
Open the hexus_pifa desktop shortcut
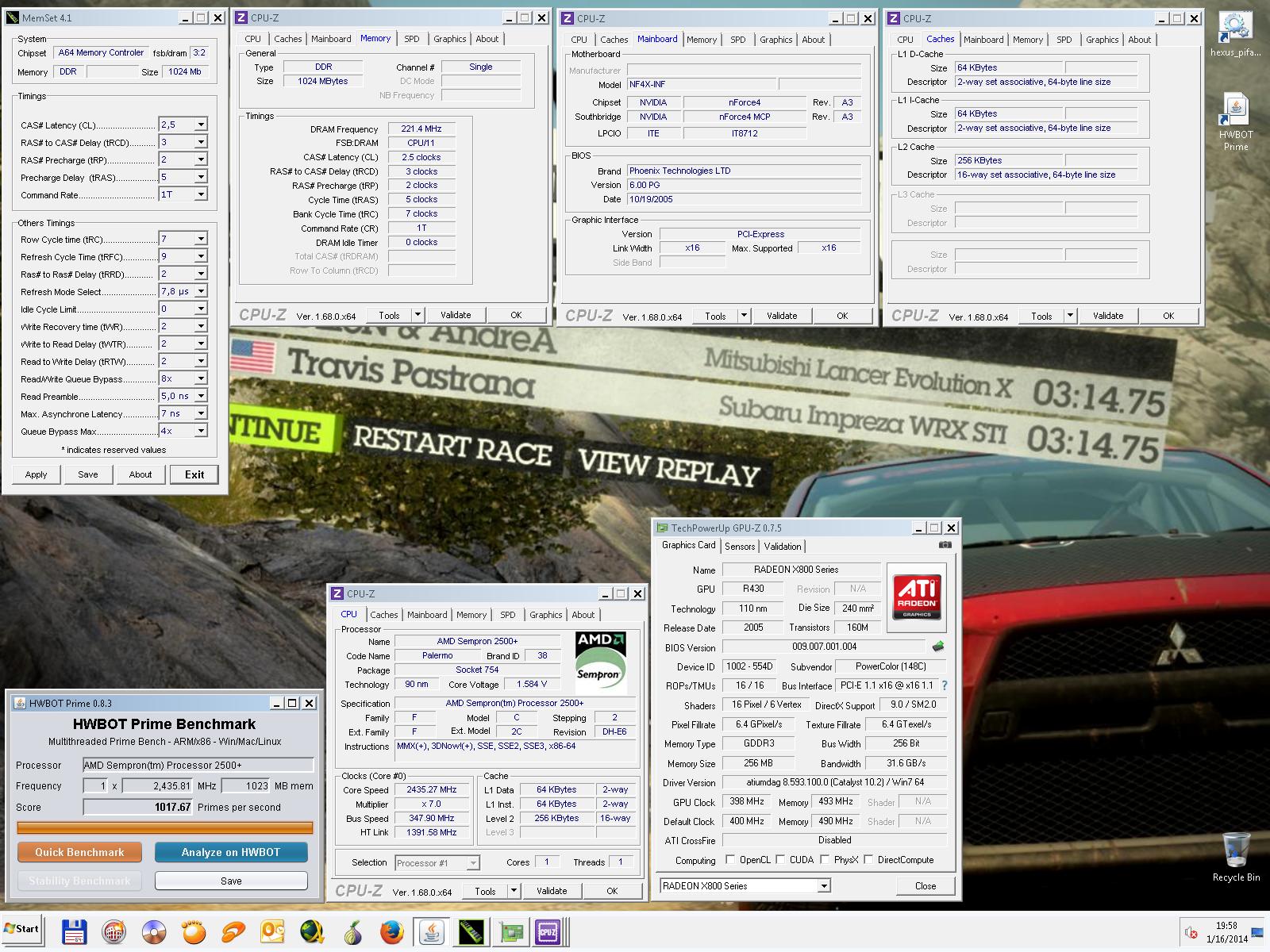click(1235, 35)
